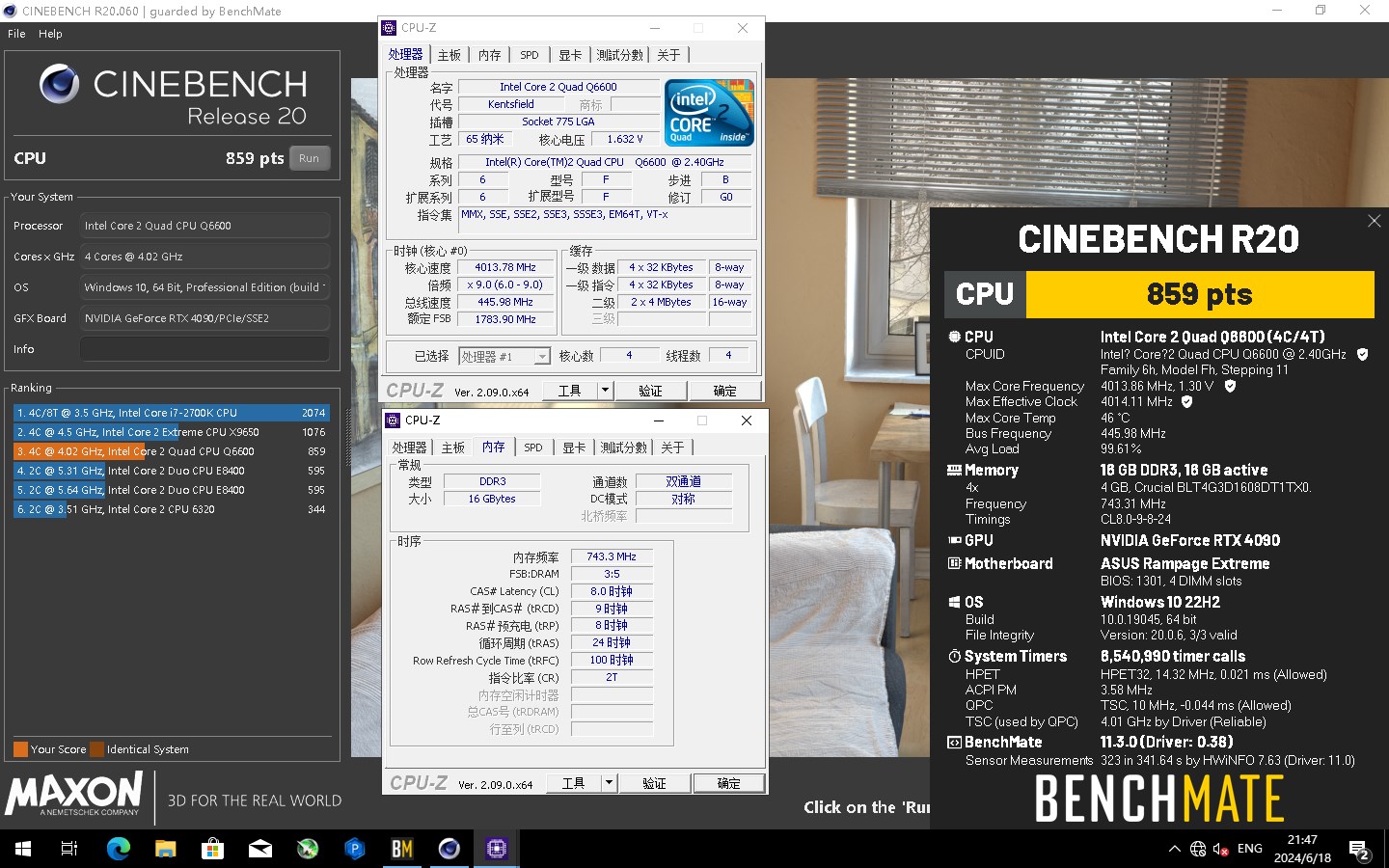This screenshot has width=1389, height=868.
Task: Launch Microsoft Edge from the taskbar
Action: [118, 849]
